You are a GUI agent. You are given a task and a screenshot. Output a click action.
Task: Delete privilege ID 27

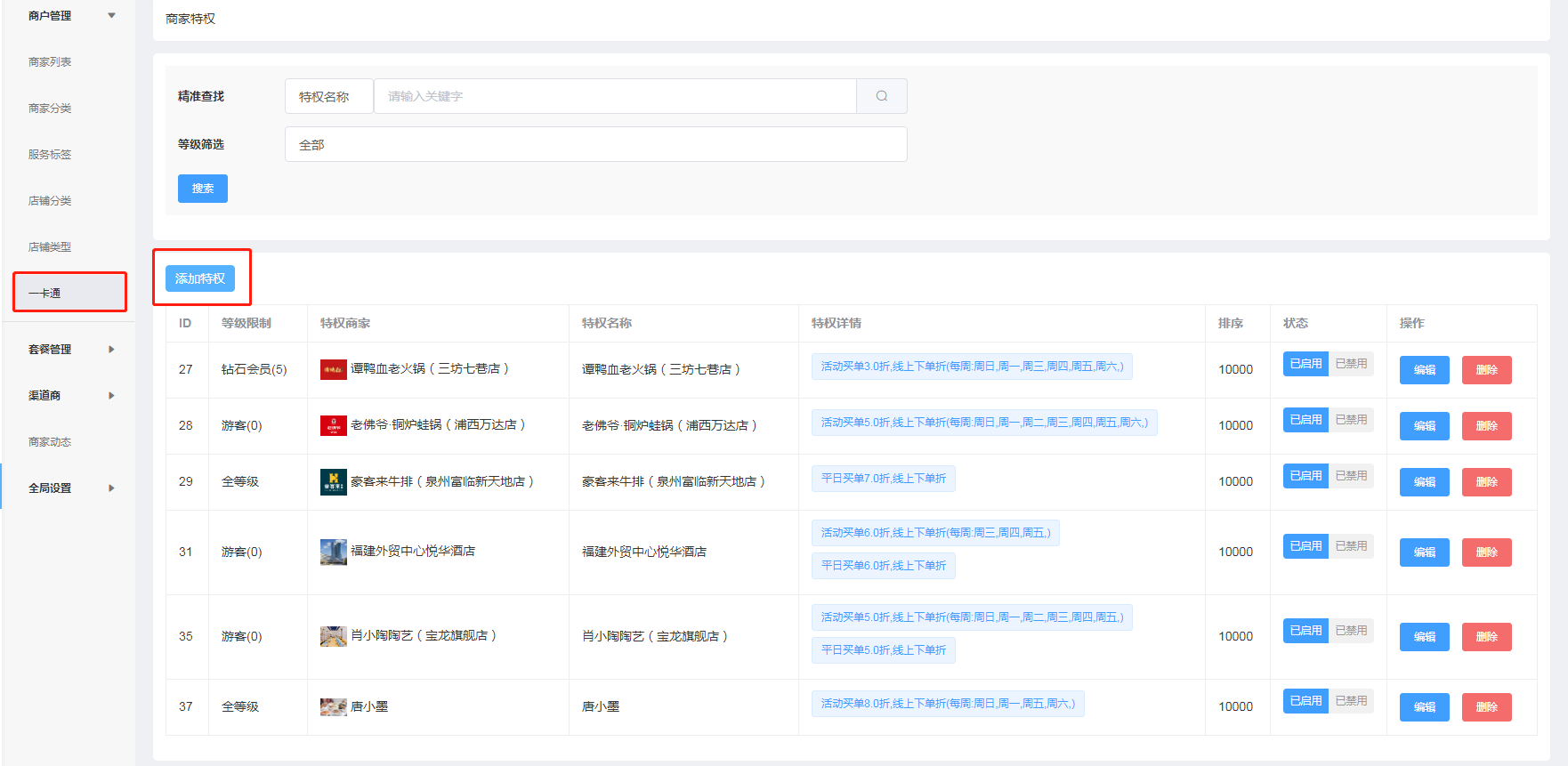point(1486,370)
